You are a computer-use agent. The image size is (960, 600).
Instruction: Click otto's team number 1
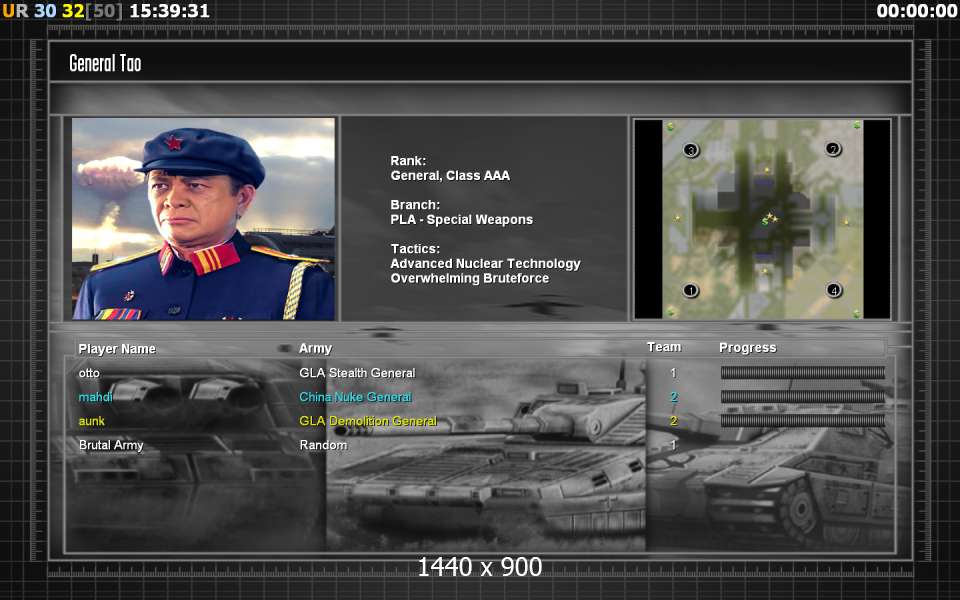673,373
